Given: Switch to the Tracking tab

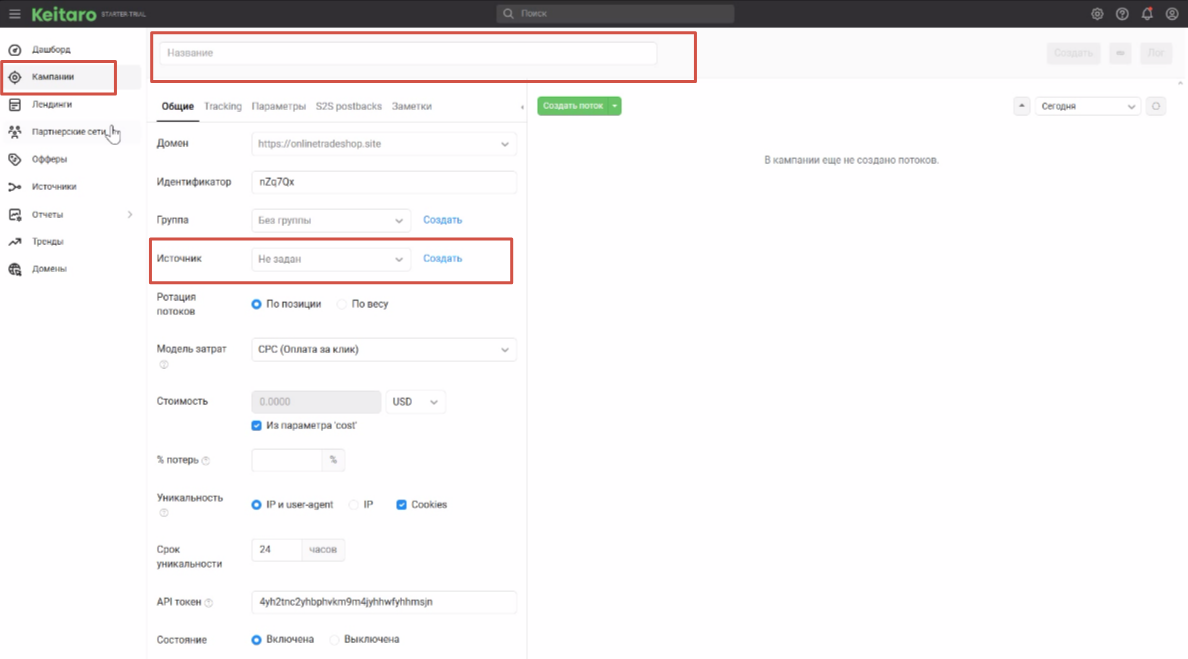Looking at the screenshot, I should 223,106.
